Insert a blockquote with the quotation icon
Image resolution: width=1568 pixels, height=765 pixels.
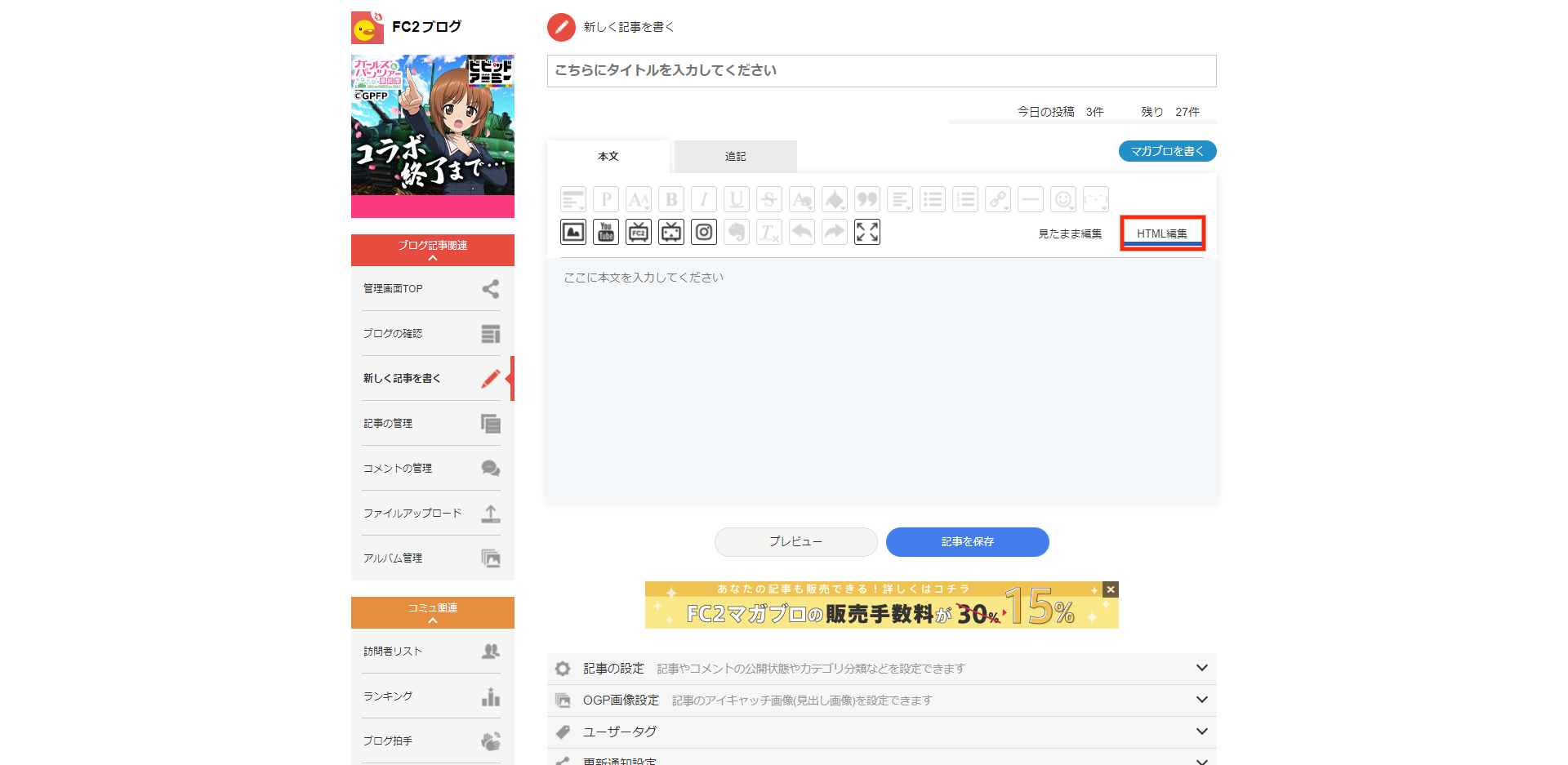[x=867, y=199]
